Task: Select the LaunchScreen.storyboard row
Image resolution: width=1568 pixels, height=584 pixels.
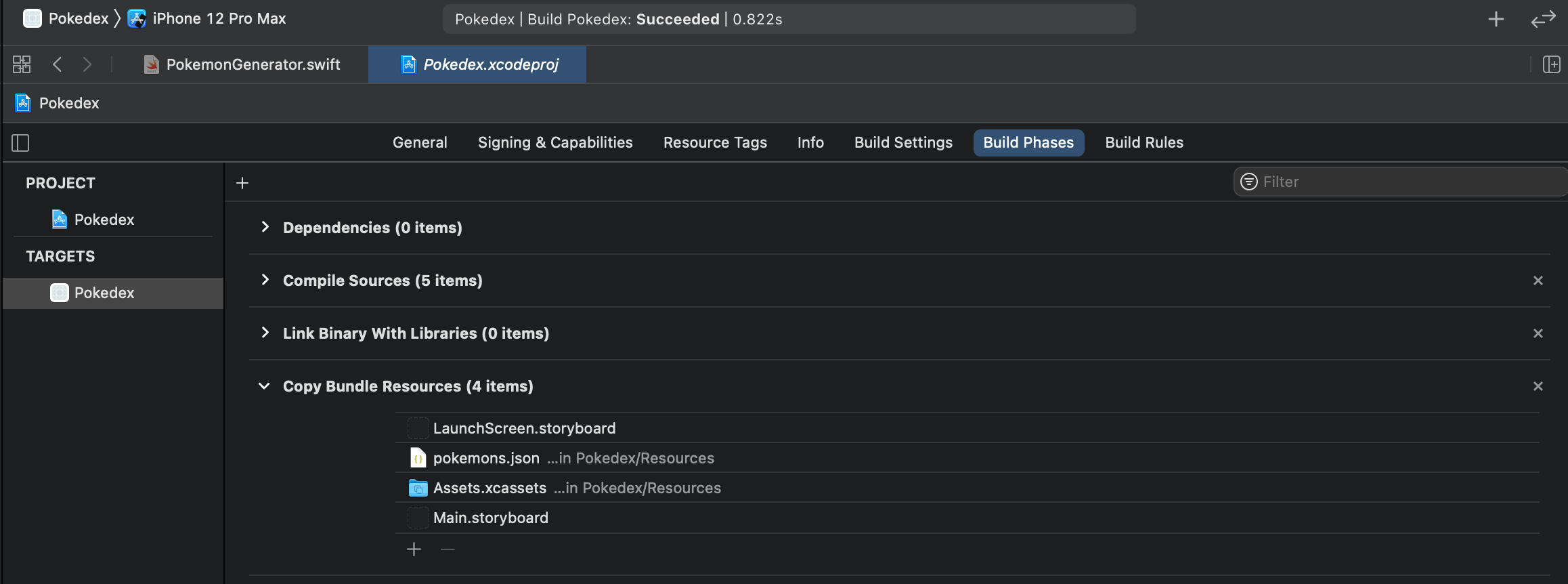Action: (x=967, y=428)
